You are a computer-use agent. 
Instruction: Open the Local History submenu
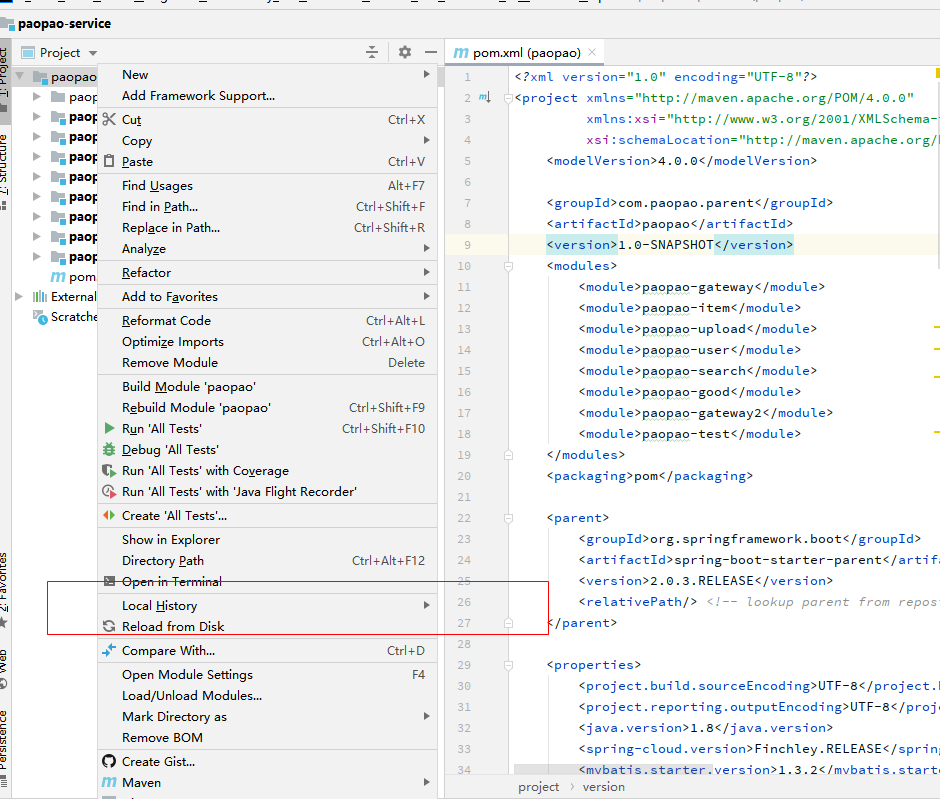point(267,605)
